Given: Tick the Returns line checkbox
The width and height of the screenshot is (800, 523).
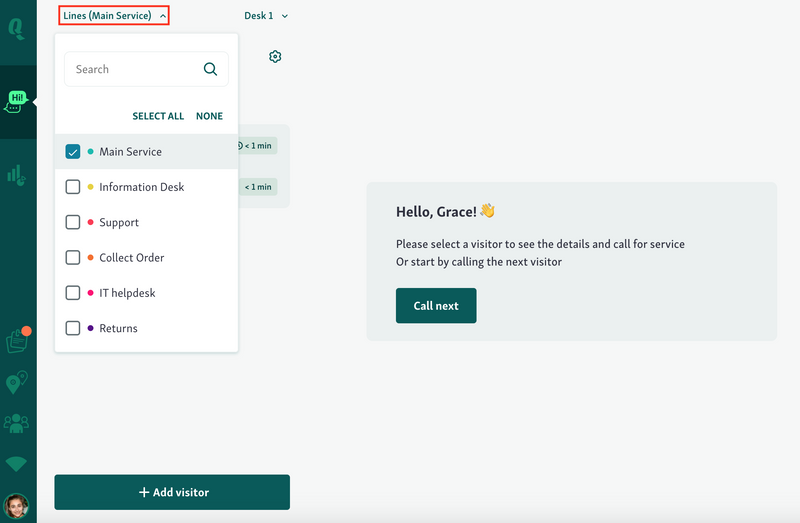Looking at the screenshot, I should [x=73, y=328].
